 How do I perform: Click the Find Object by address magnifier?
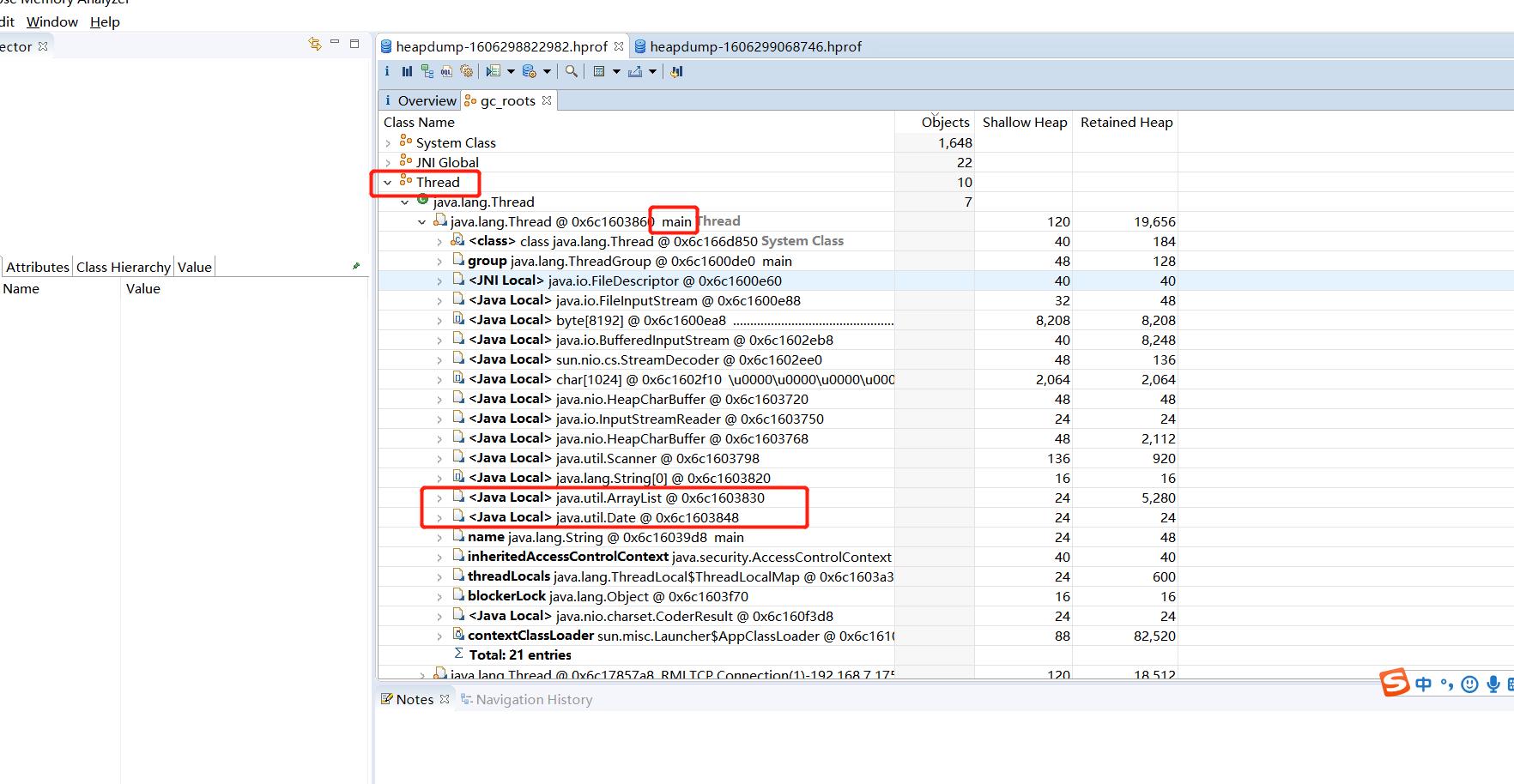coord(571,71)
